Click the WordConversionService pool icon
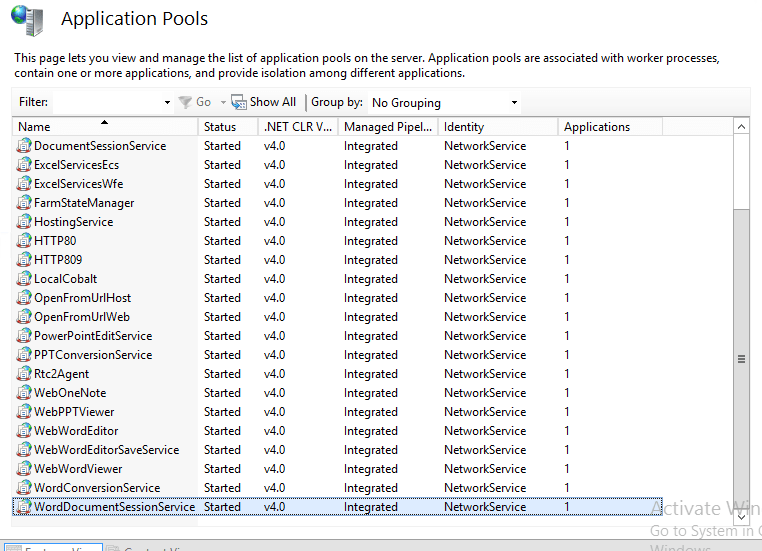The height and width of the screenshot is (551, 762). 24,487
